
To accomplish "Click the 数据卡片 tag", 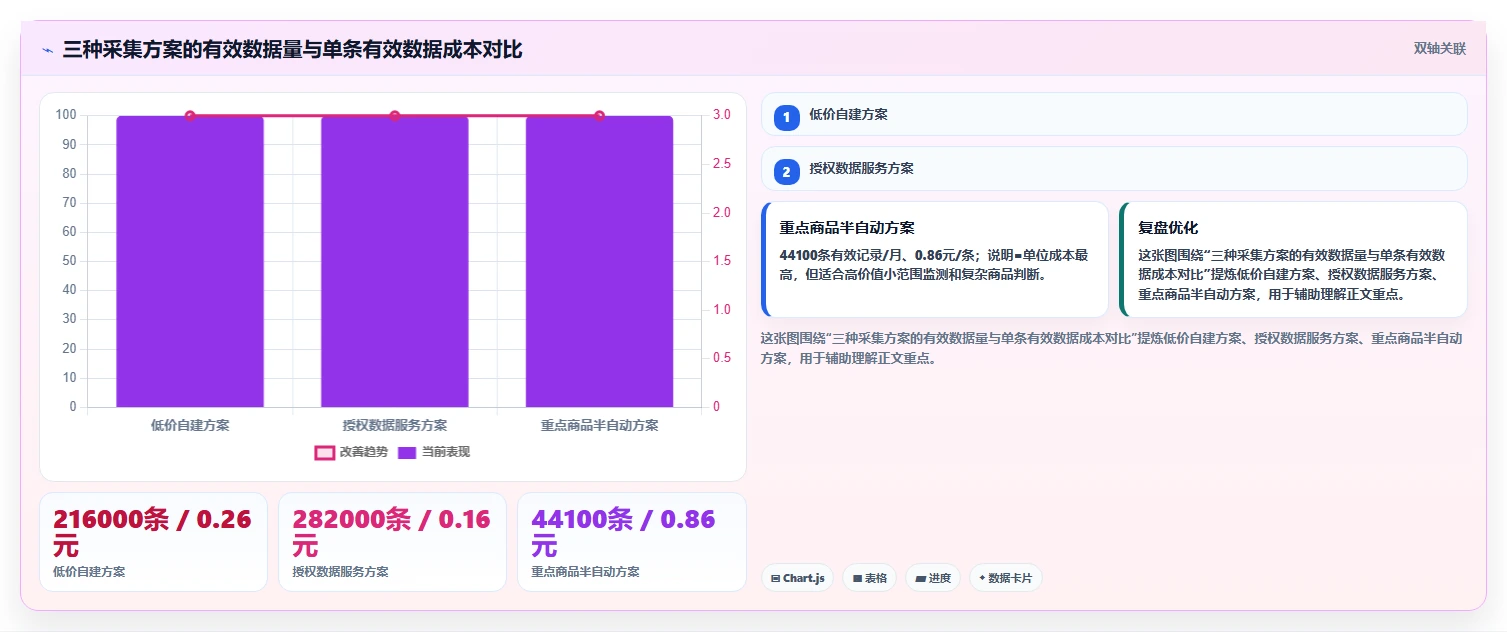I will (x=1005, y=578).
